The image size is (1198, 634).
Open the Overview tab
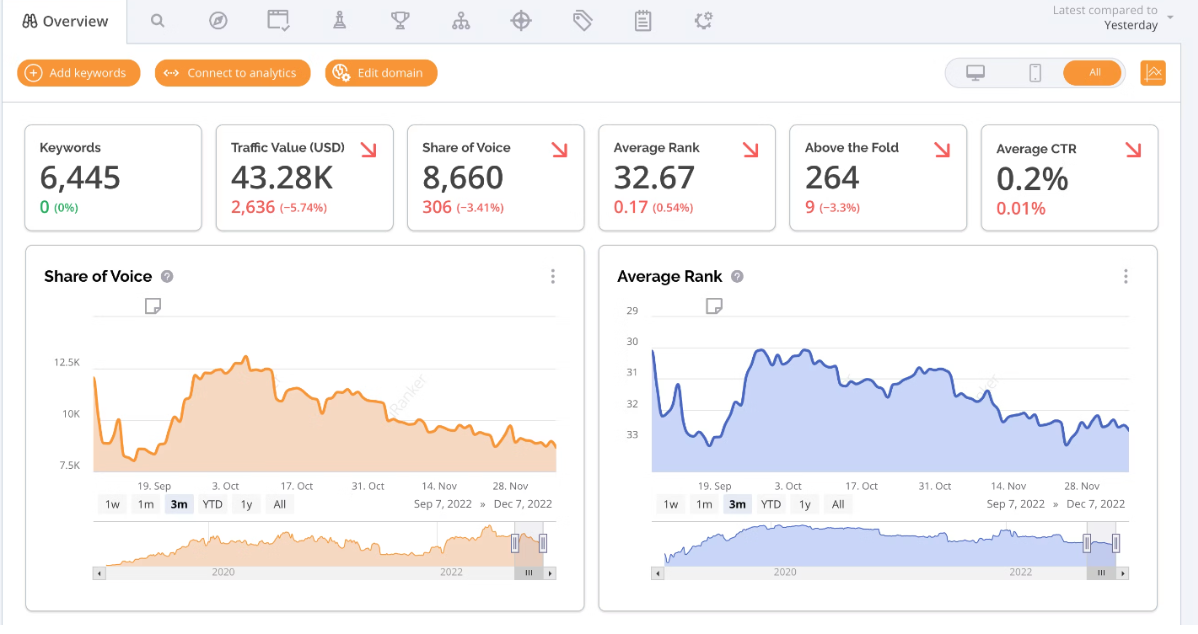click(x=65, y=21)
